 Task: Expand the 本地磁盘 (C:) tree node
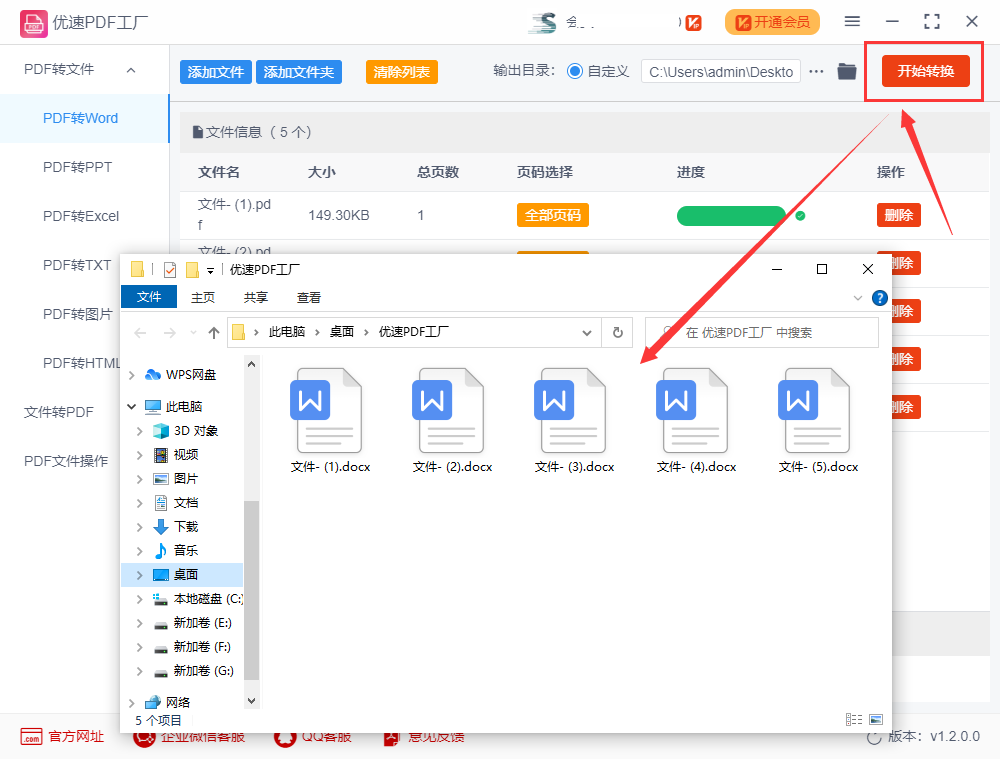pos(139,599)
